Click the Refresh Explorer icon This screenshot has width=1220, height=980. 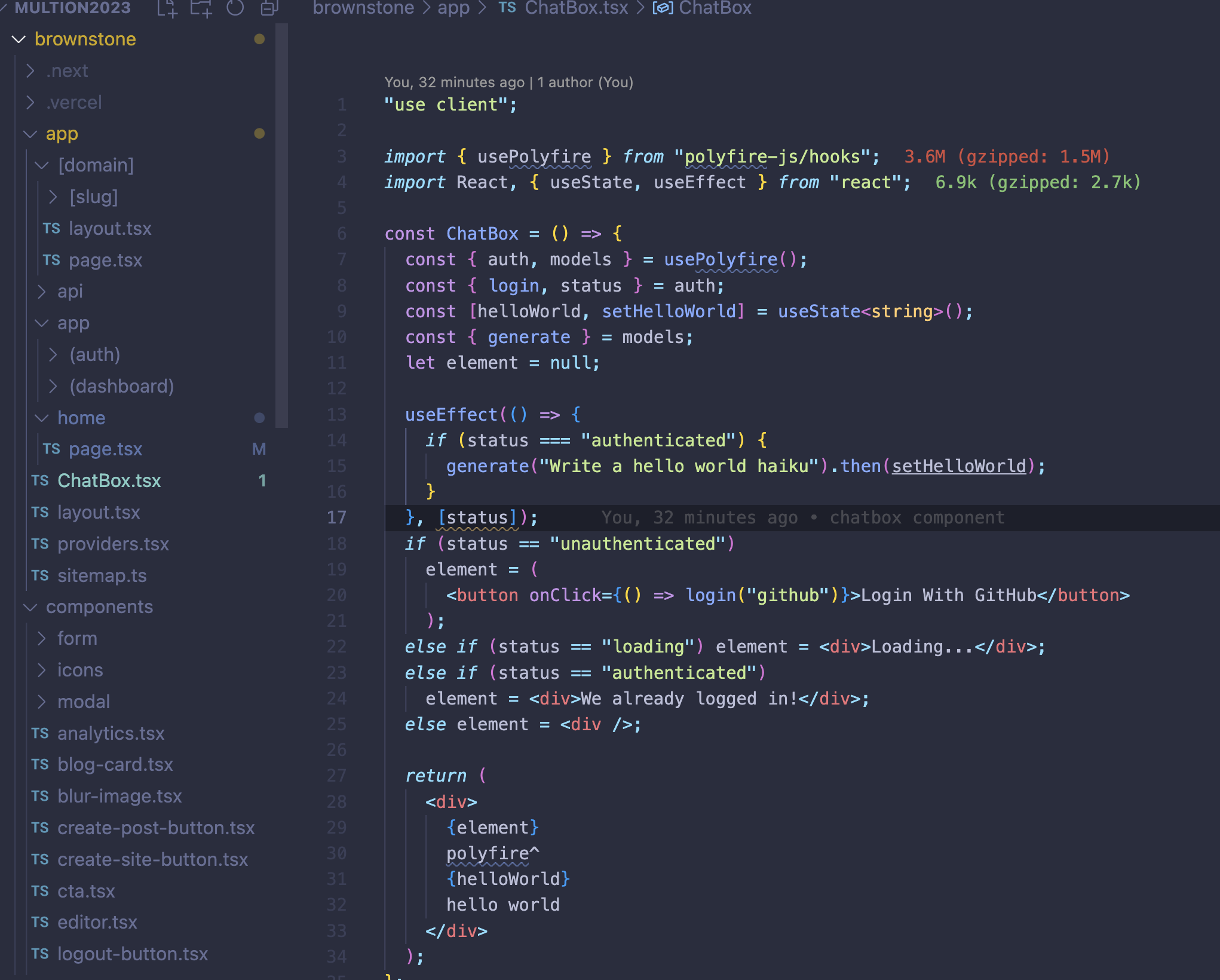(x=235, y=8)
